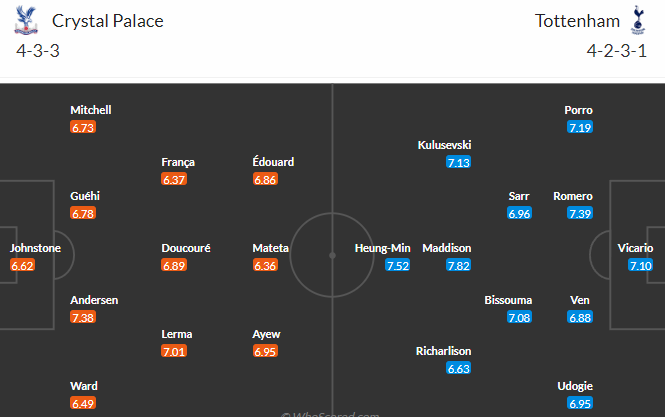The image size is (665, 417).
Task: Select Lerma's 7.01 rating badge
Action: (x=174, y=351)
